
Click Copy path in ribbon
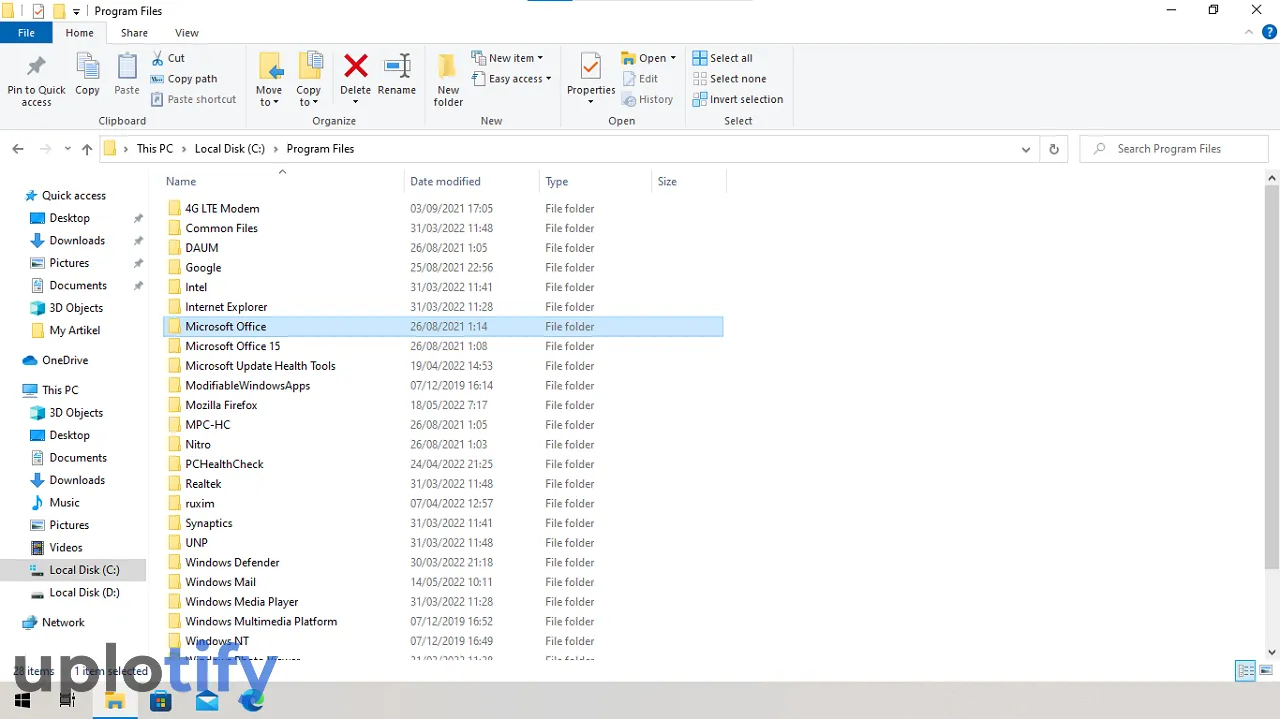[184, 79]
